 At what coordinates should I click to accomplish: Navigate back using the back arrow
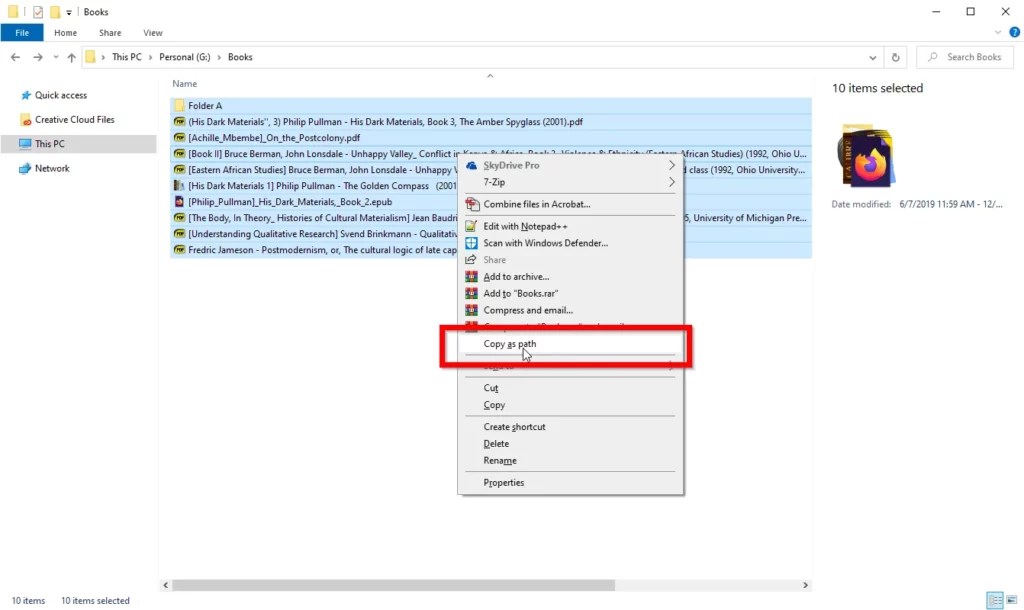(16, 57)
